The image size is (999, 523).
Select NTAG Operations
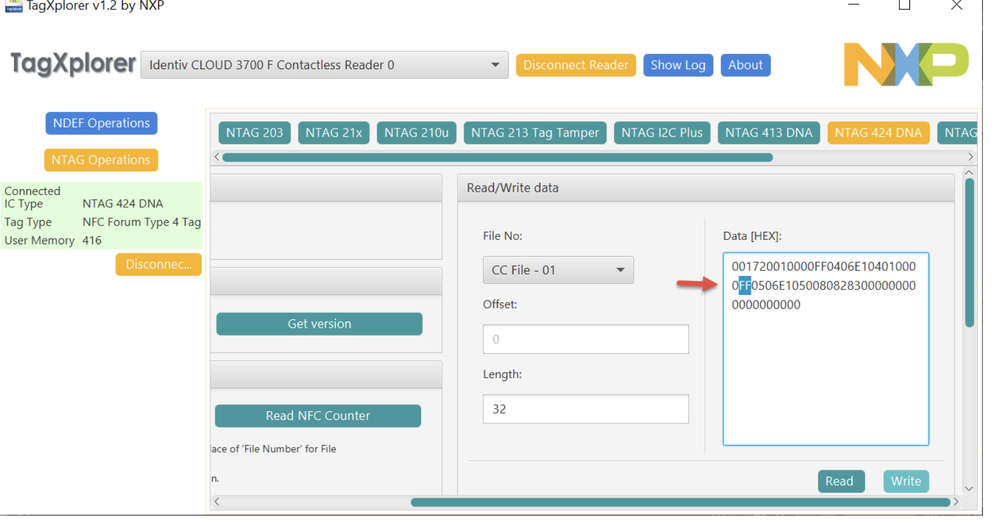tap(101, 160)
